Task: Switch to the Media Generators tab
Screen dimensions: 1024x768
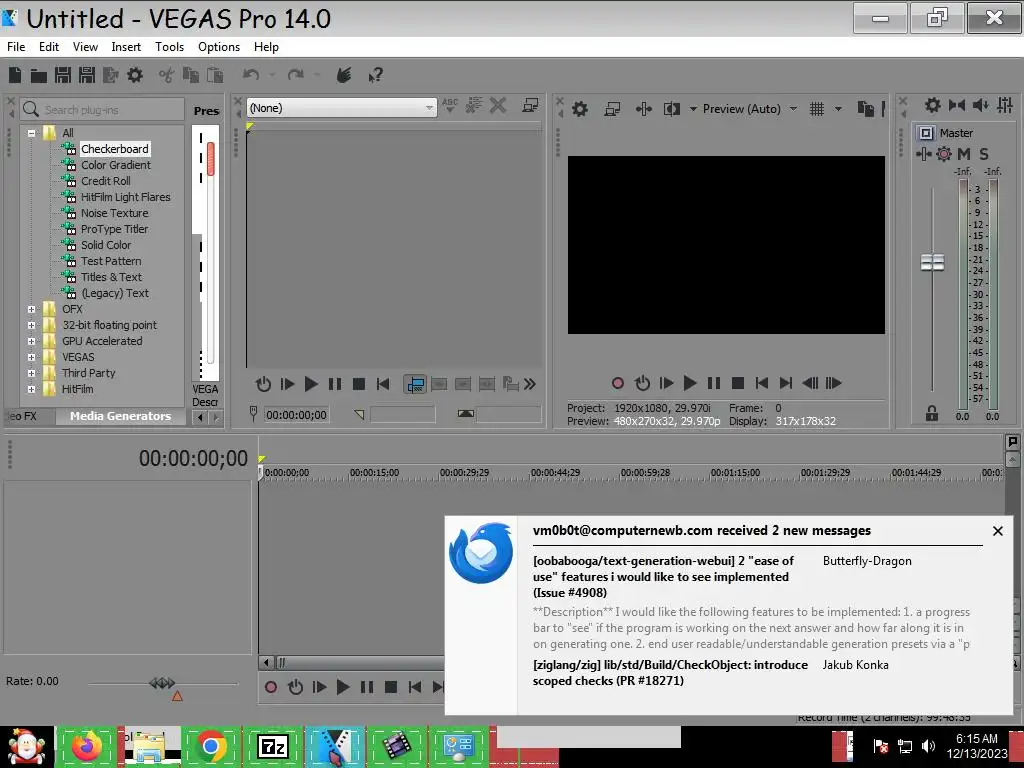Action: [x=120, y=416]
